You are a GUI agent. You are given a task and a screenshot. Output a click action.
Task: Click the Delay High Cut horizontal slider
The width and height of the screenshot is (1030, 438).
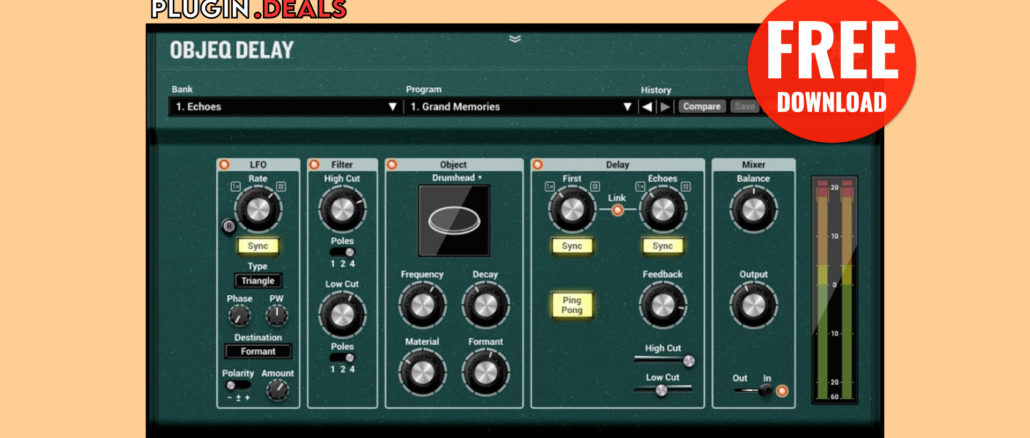(x=663, y=360)
